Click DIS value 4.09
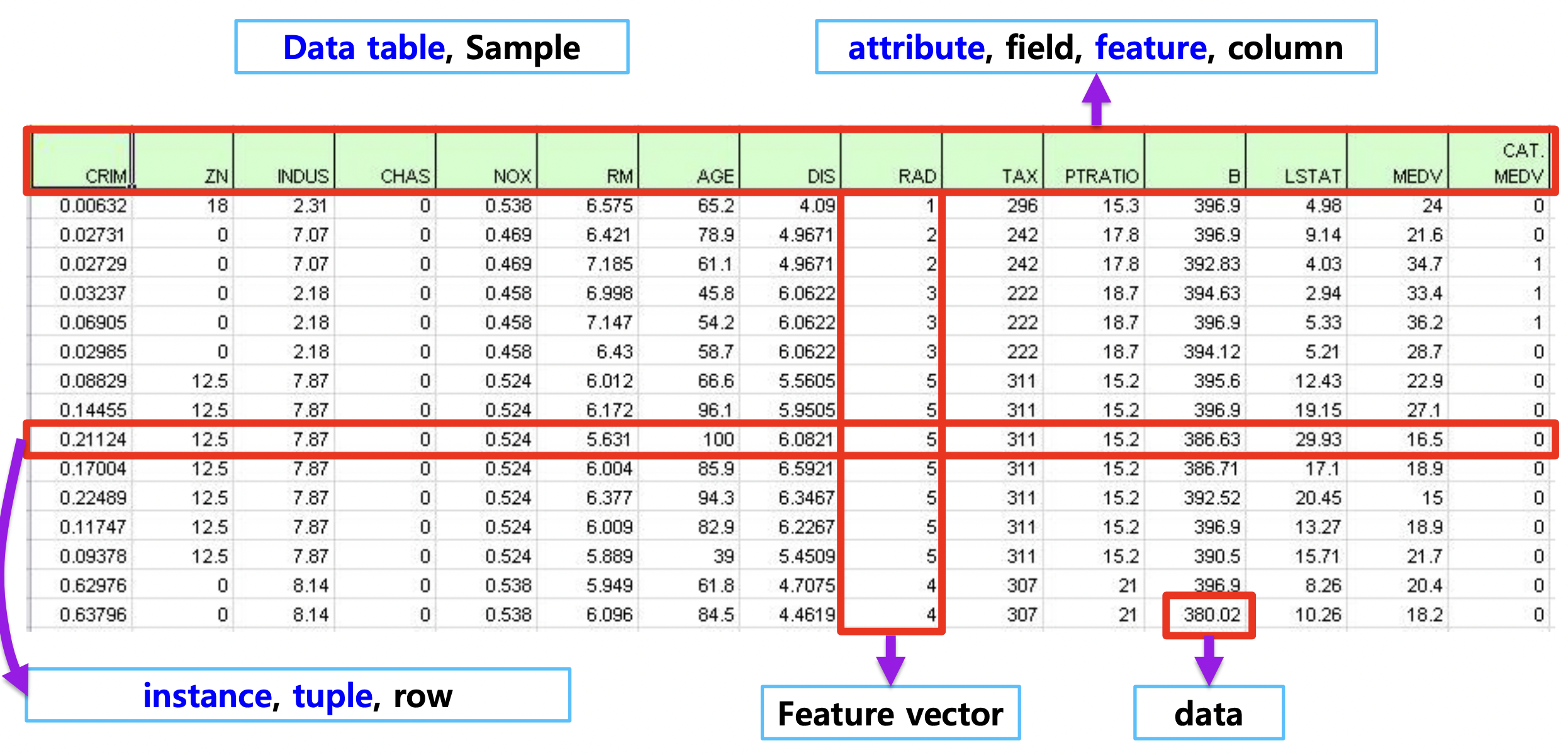1568x755 pixels. (791, 205)
